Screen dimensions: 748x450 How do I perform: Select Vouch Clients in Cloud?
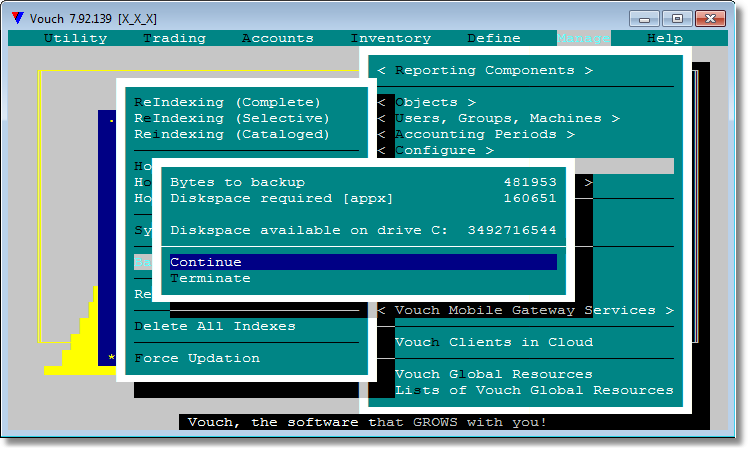494,342
